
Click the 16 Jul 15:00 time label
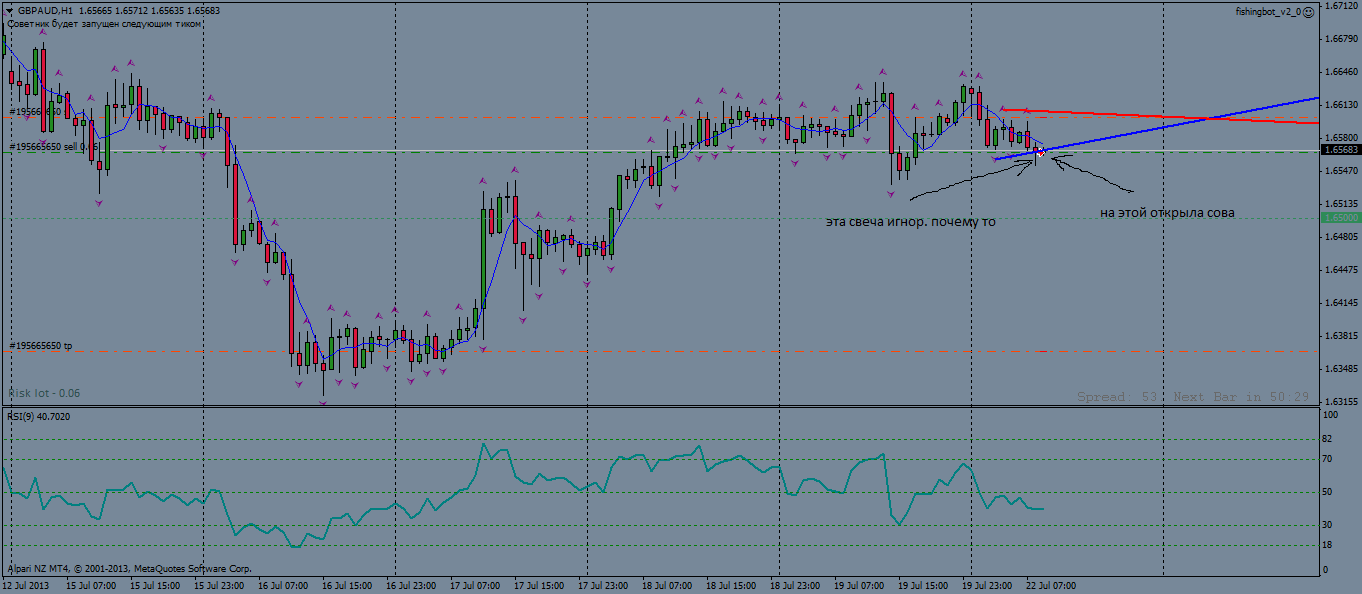tap(346, 585)
